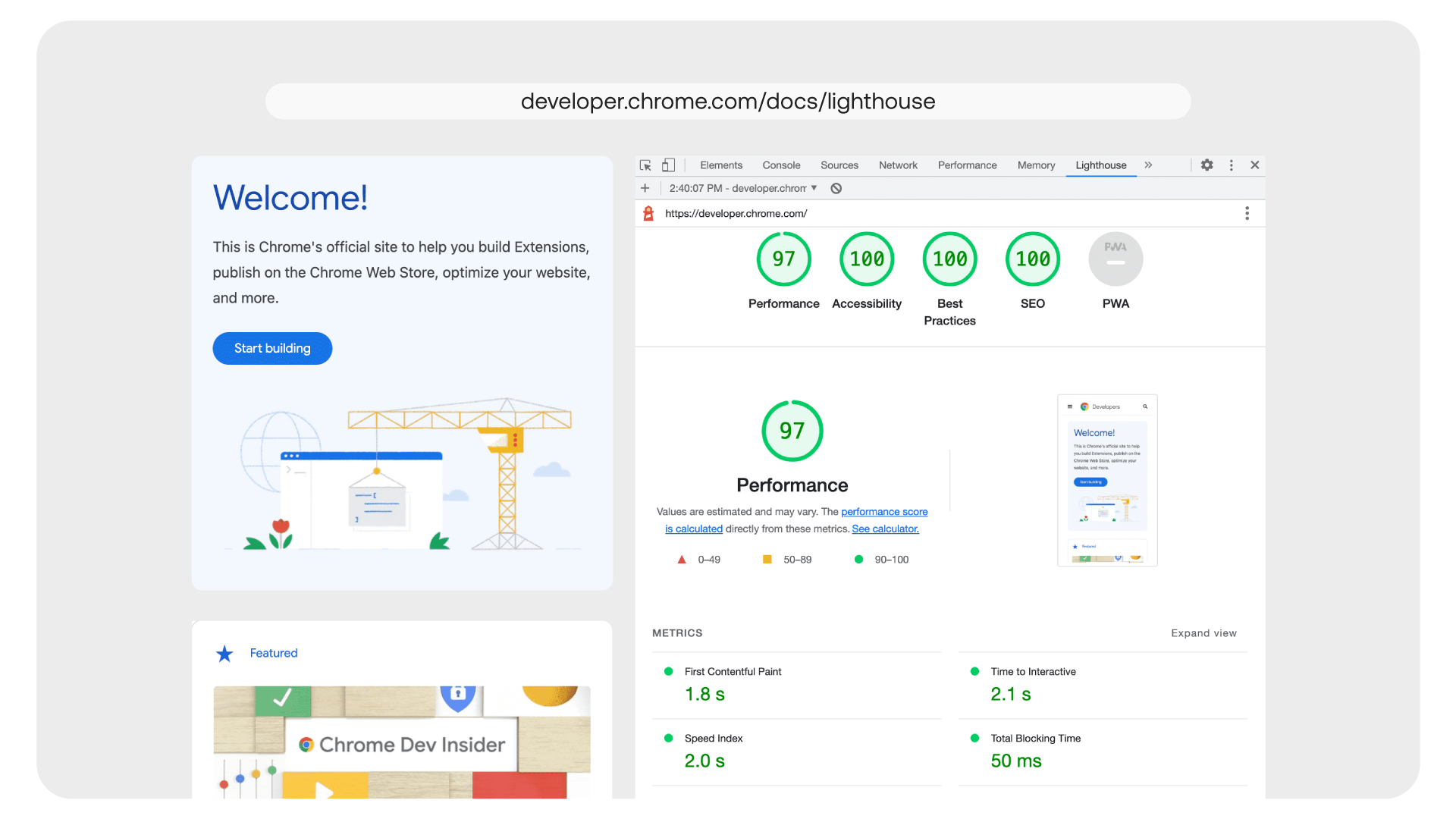Open the 'is calculated' link
The width and height of the screenshot is (1456, 819).
[694, 529]
